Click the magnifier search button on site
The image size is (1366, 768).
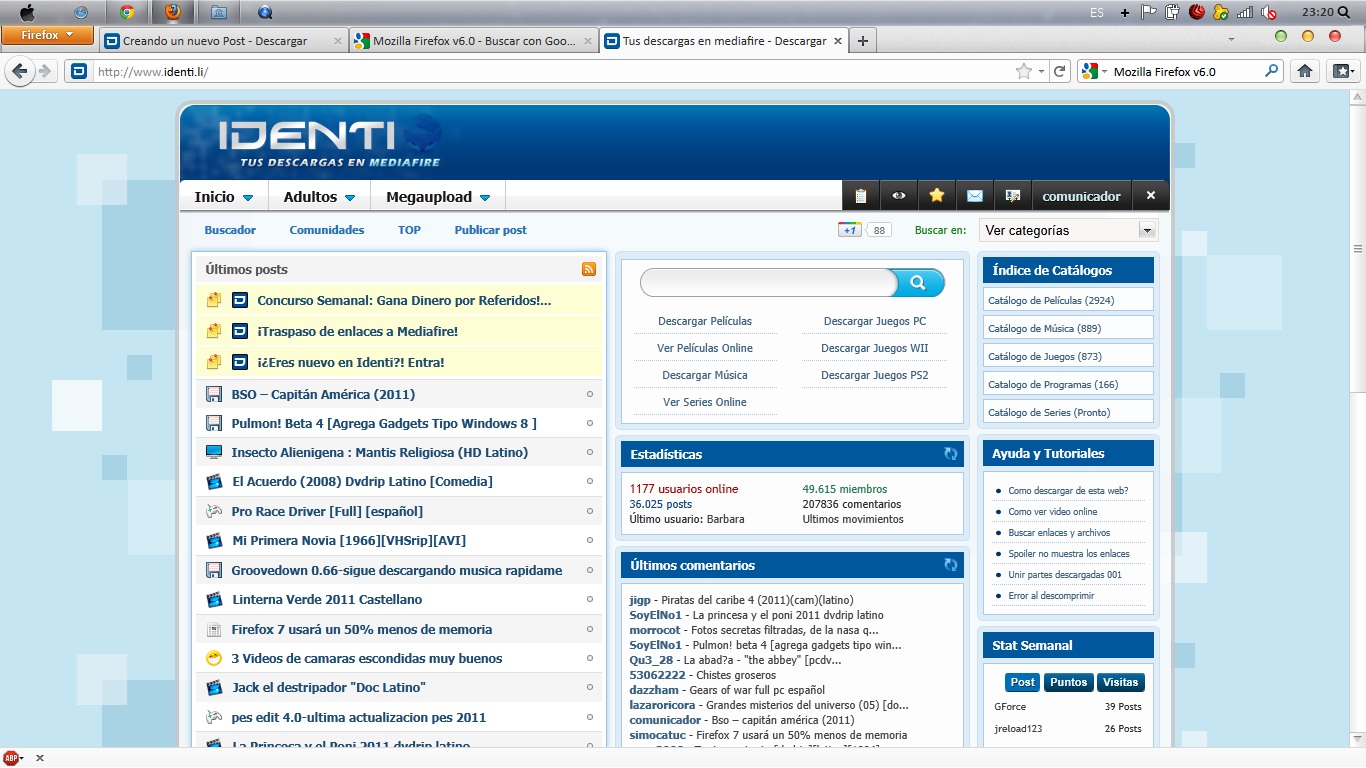[x=918, y=283]
